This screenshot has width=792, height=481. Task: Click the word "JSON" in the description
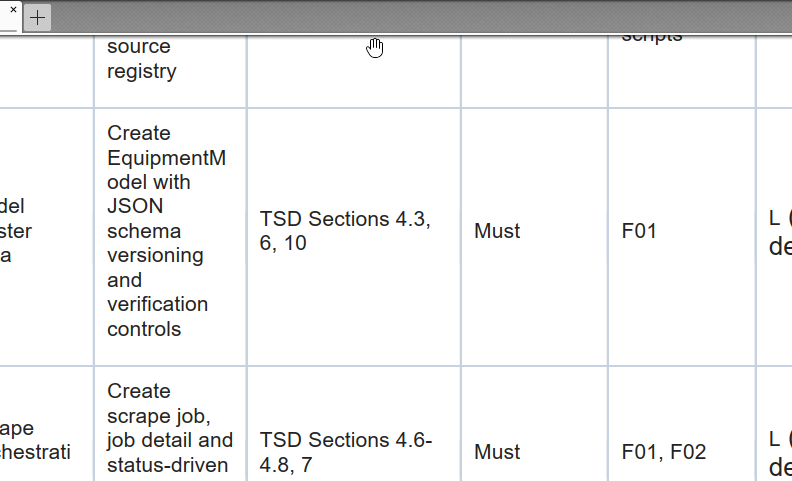pos(135,206)
